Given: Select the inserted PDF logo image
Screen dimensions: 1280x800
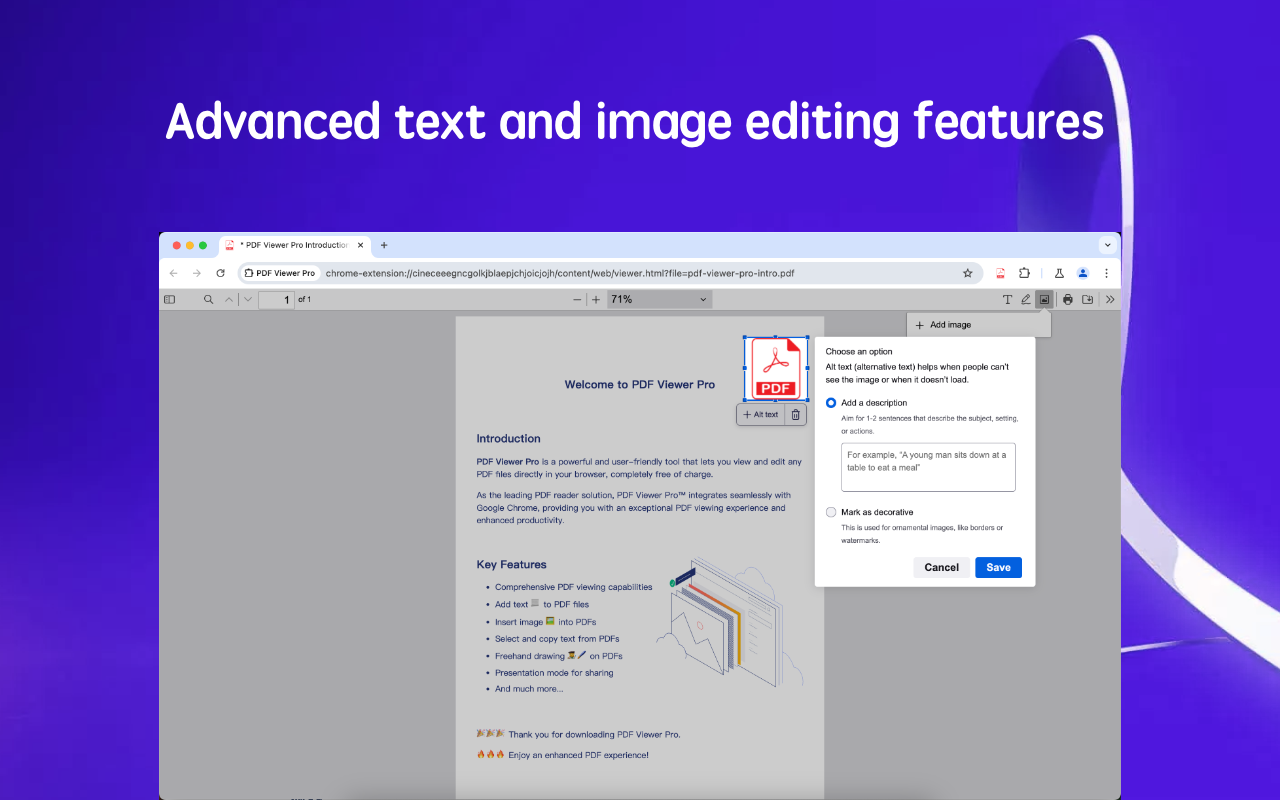Looking at the screenshot, I should click(x=776, y=369).
